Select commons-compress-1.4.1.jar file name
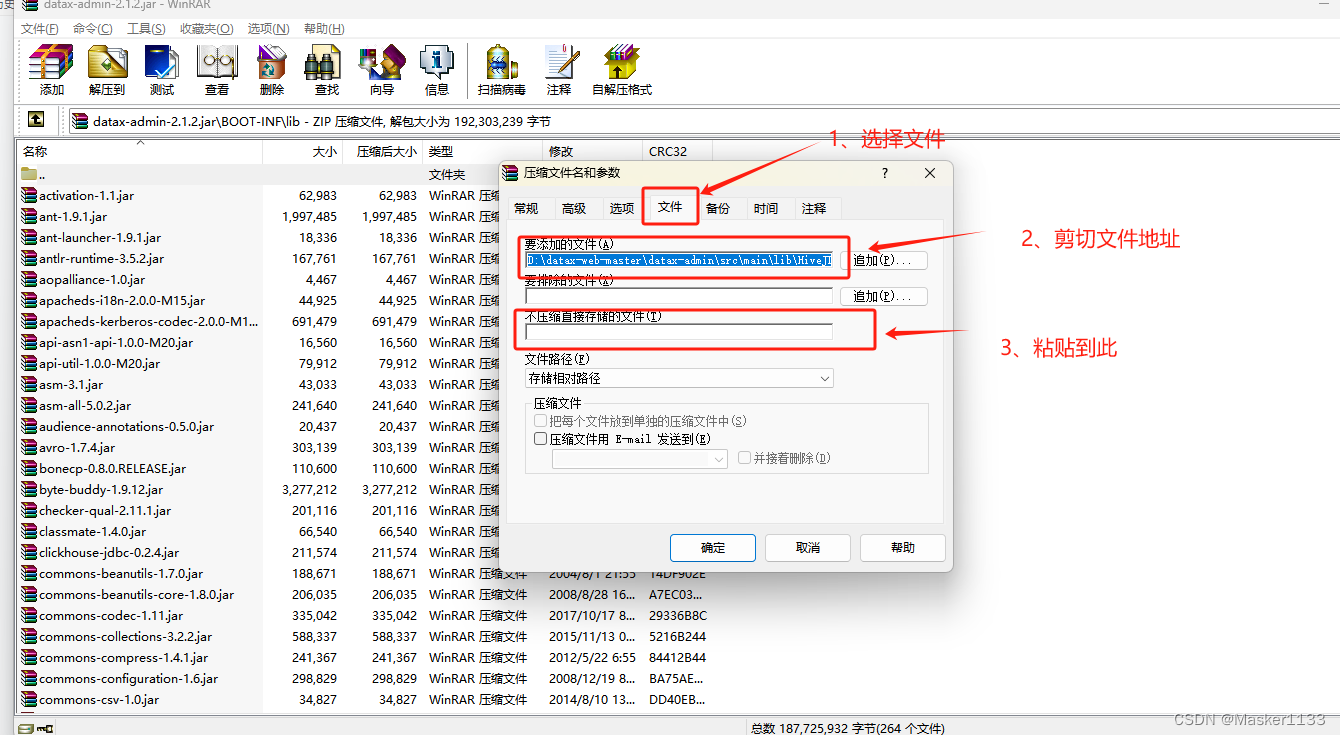Image resolution: width=1340 pixels, height=735 pixels. 123,658
